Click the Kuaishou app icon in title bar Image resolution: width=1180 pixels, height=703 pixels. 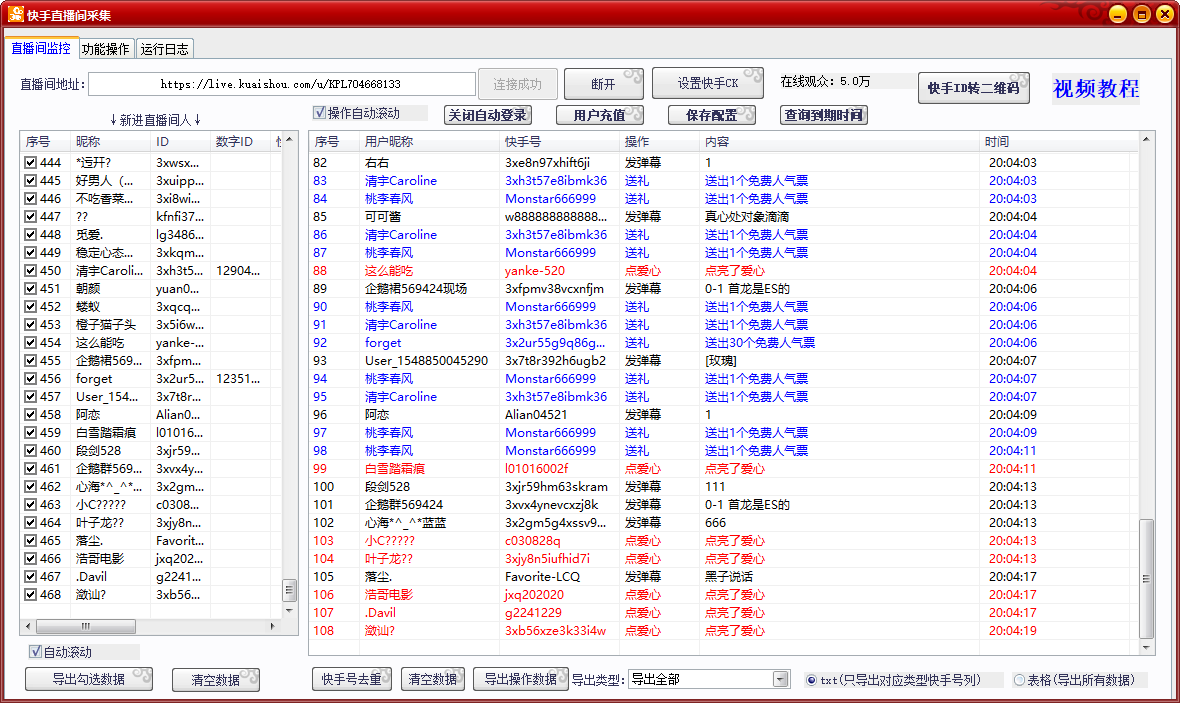coord(16,14)
